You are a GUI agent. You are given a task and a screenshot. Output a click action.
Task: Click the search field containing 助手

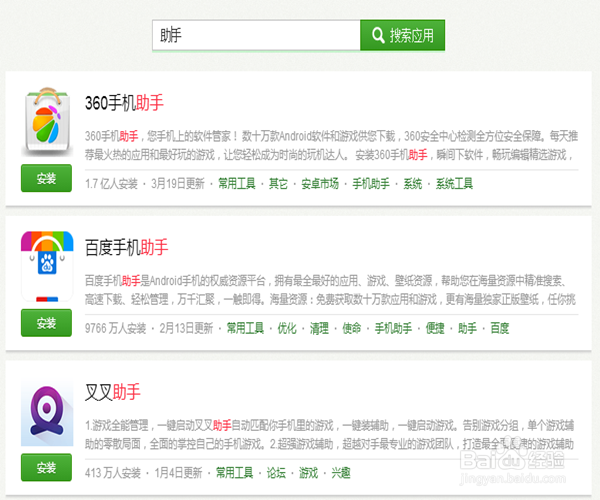coord(256,35)
